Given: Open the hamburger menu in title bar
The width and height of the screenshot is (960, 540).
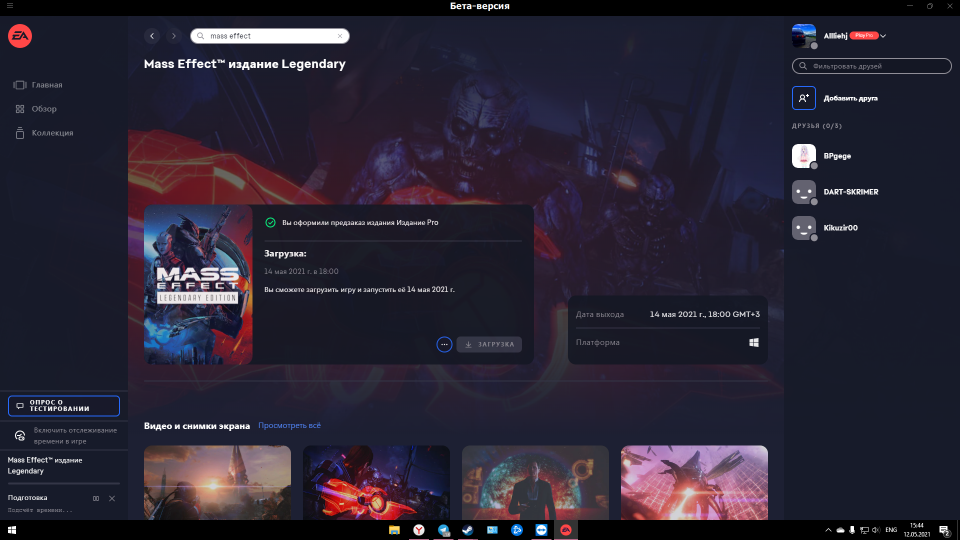Looking at the screenshot, I should coord(10,6).
